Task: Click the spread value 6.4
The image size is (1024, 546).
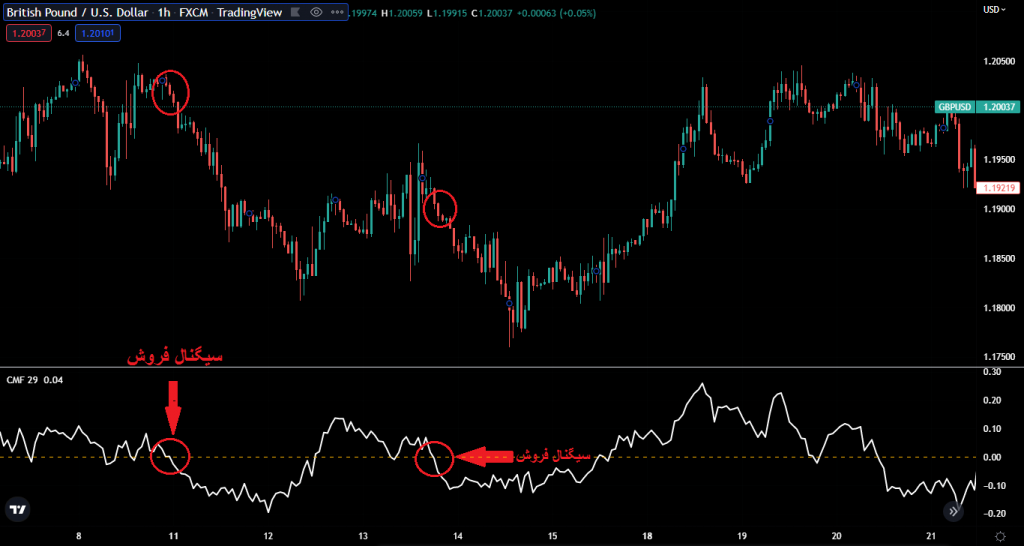Action: 63,33
